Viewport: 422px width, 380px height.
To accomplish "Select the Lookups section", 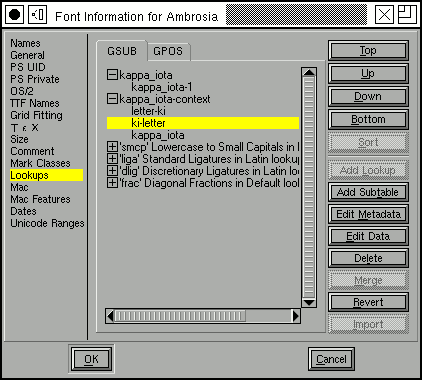I will (x=46, y=175).
